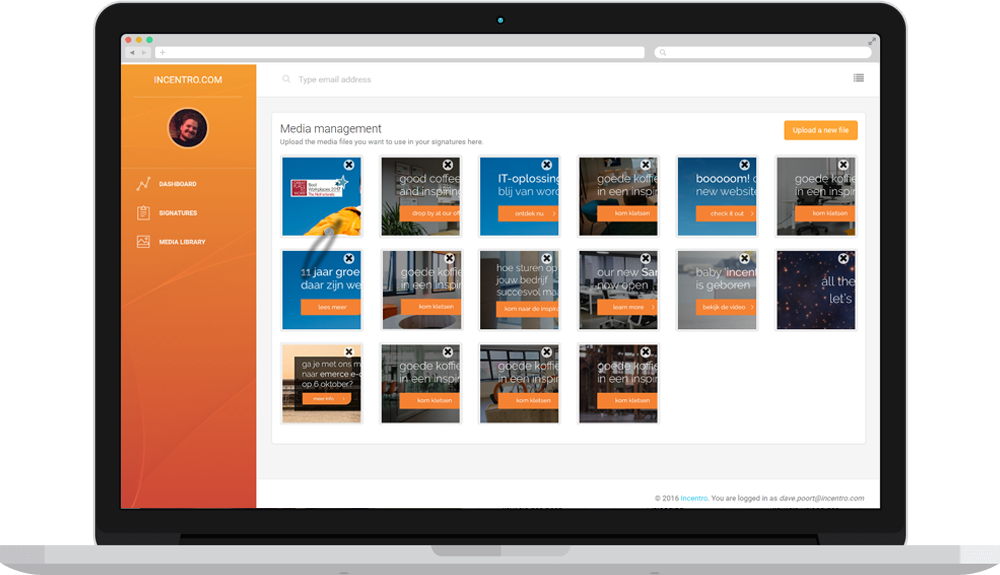Click the browser new tab plus icon

tap(163, 52)
